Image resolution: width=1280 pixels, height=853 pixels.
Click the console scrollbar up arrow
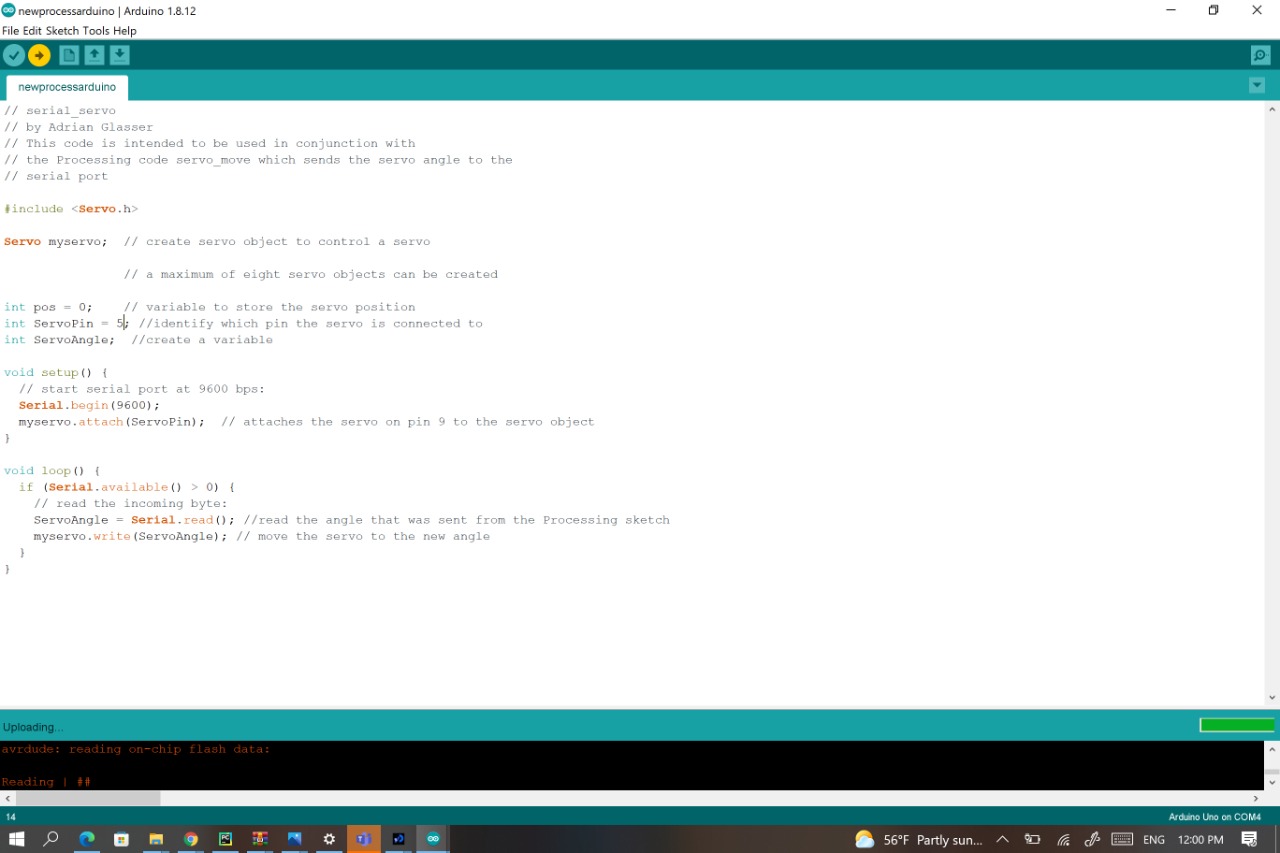tap(1272, 749)
